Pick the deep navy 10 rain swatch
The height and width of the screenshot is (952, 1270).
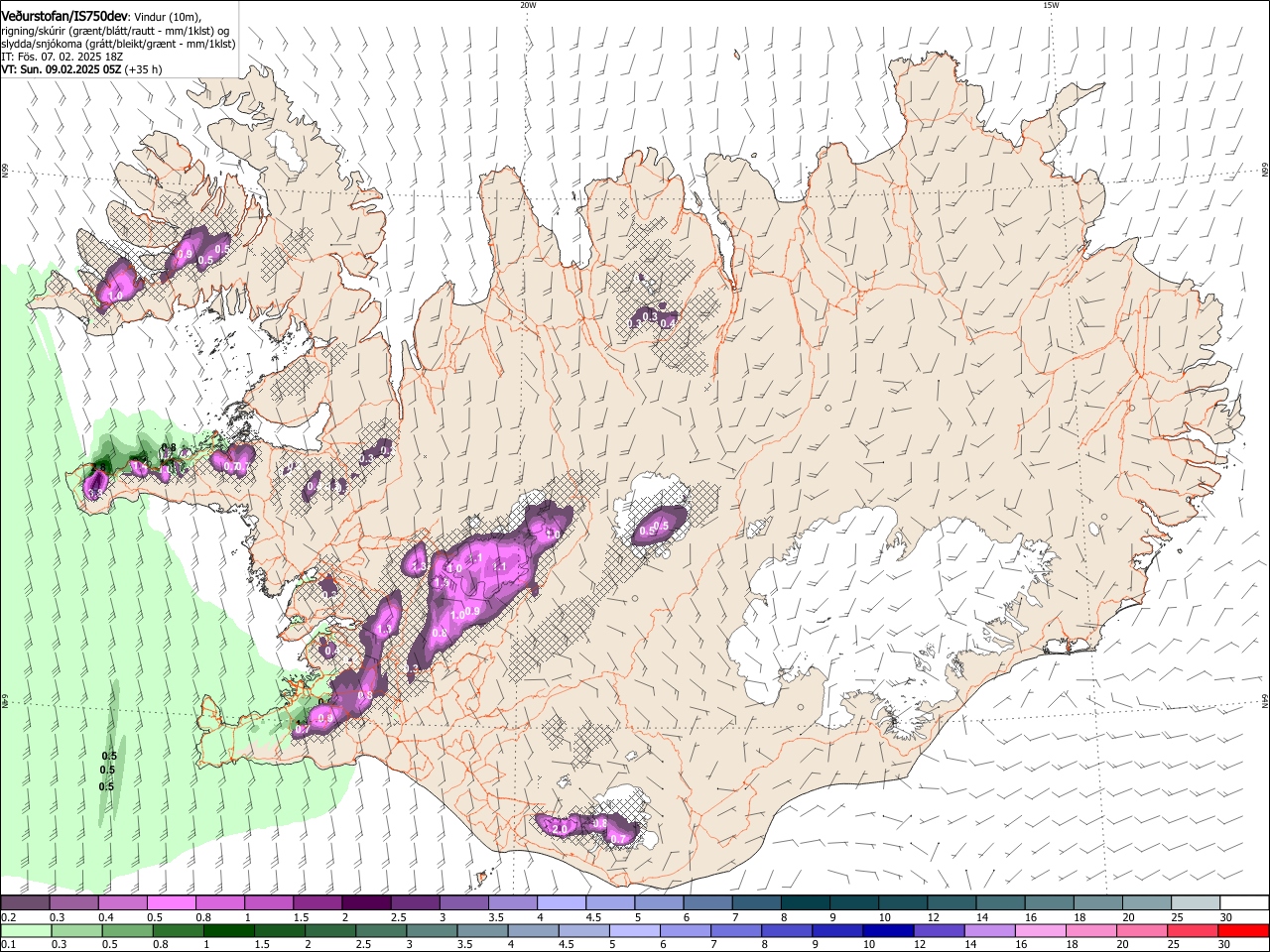pos(888,930)
